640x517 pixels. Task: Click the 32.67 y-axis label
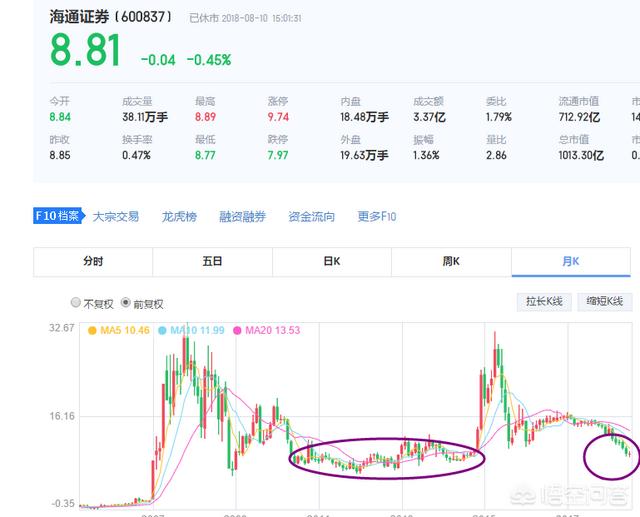(62, 328)
